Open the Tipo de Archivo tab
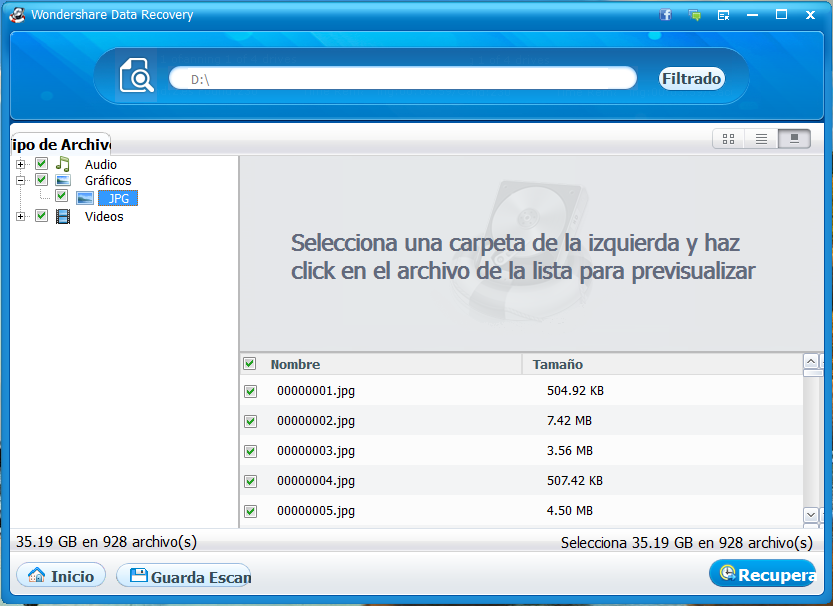The height and width of the screenshot is (606, 833). 61,144
